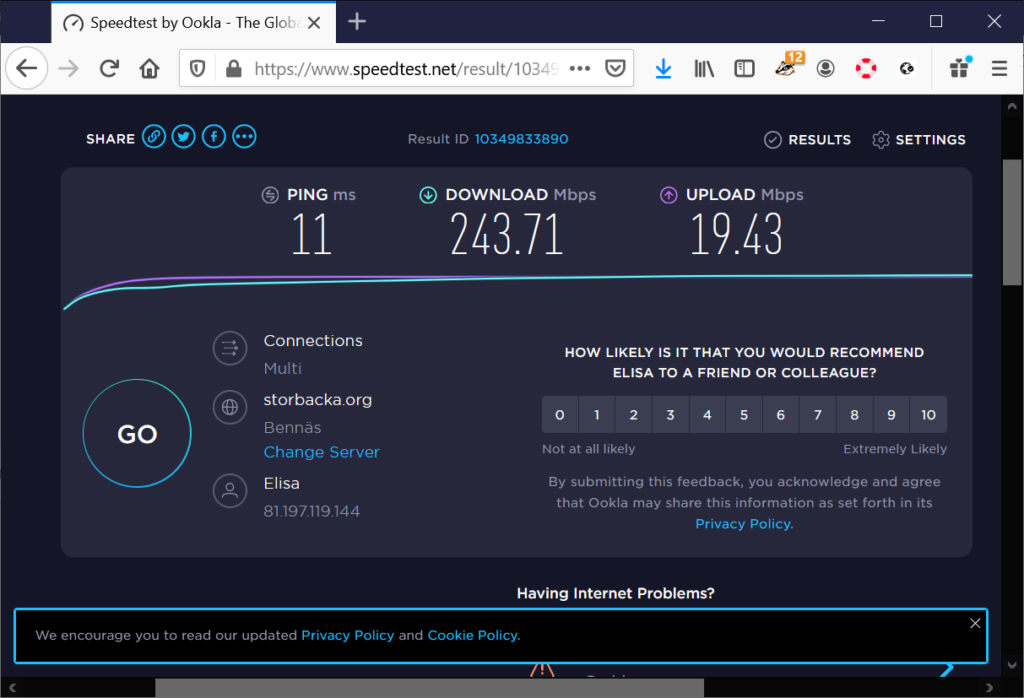Reload the current page
The image size is (1024, 698).
109,68
